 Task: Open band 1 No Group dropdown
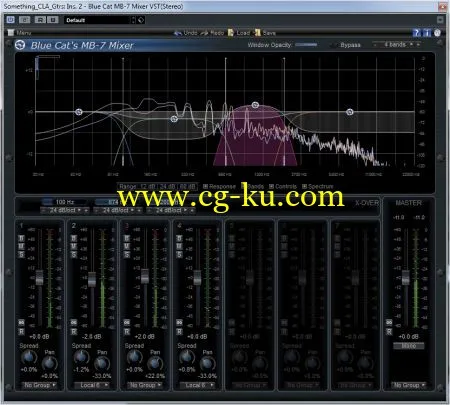[x=39, y=385]
